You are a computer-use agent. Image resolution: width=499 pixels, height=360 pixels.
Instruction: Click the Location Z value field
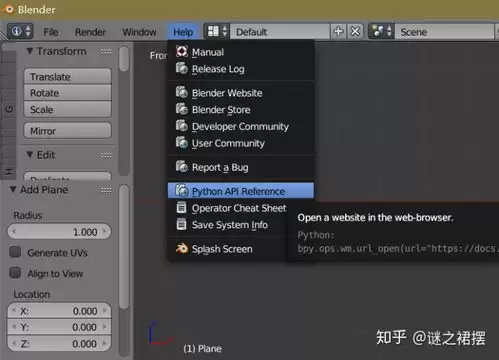(59, 343)
